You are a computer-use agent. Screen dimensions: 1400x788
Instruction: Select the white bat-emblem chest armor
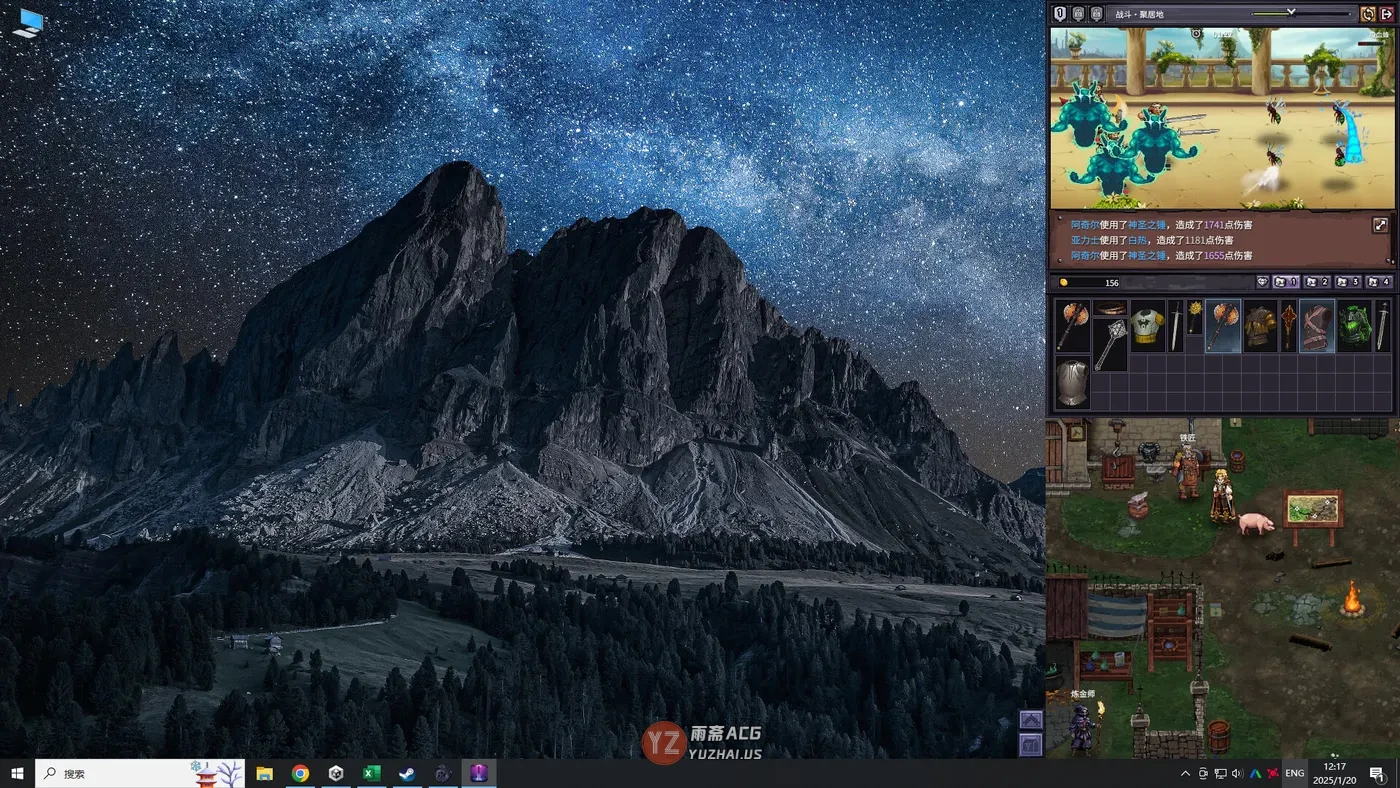pyautogui.click(x=1148, y=325)
